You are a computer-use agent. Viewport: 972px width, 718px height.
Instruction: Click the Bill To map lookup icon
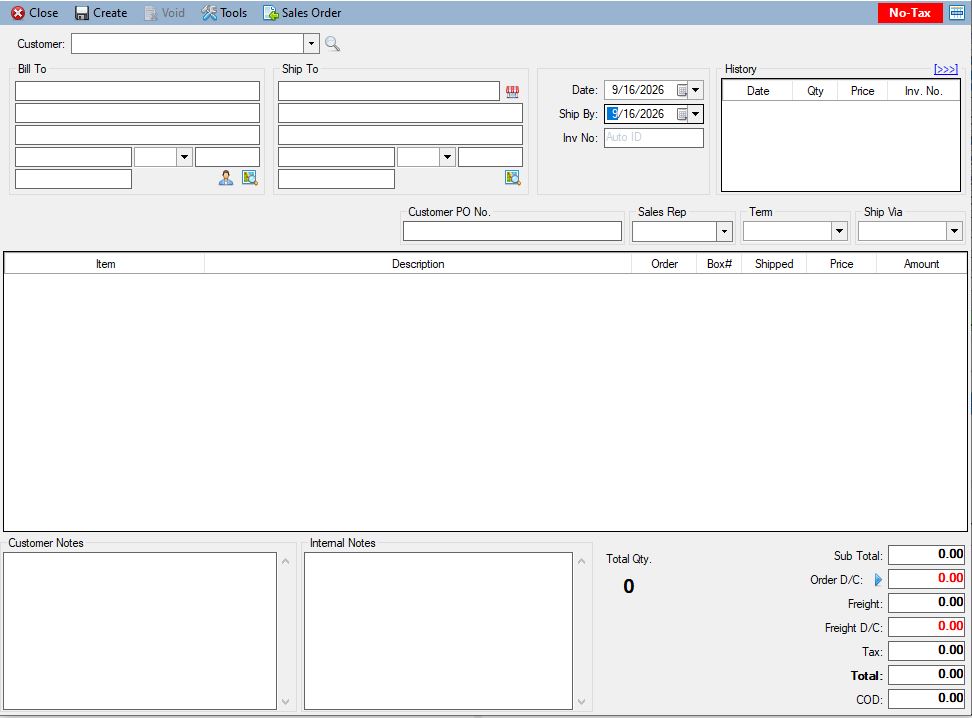250,178
